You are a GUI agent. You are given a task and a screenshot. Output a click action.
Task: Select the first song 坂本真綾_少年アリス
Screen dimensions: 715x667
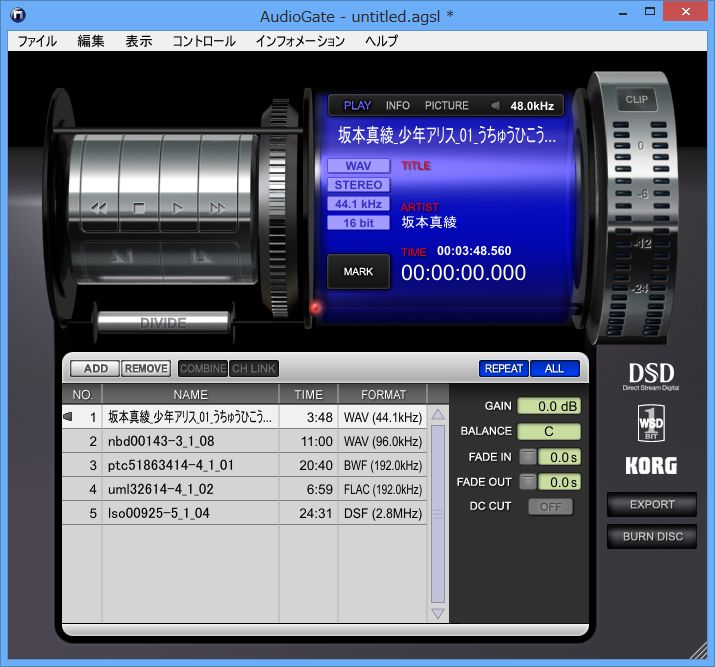pos(244,417)
